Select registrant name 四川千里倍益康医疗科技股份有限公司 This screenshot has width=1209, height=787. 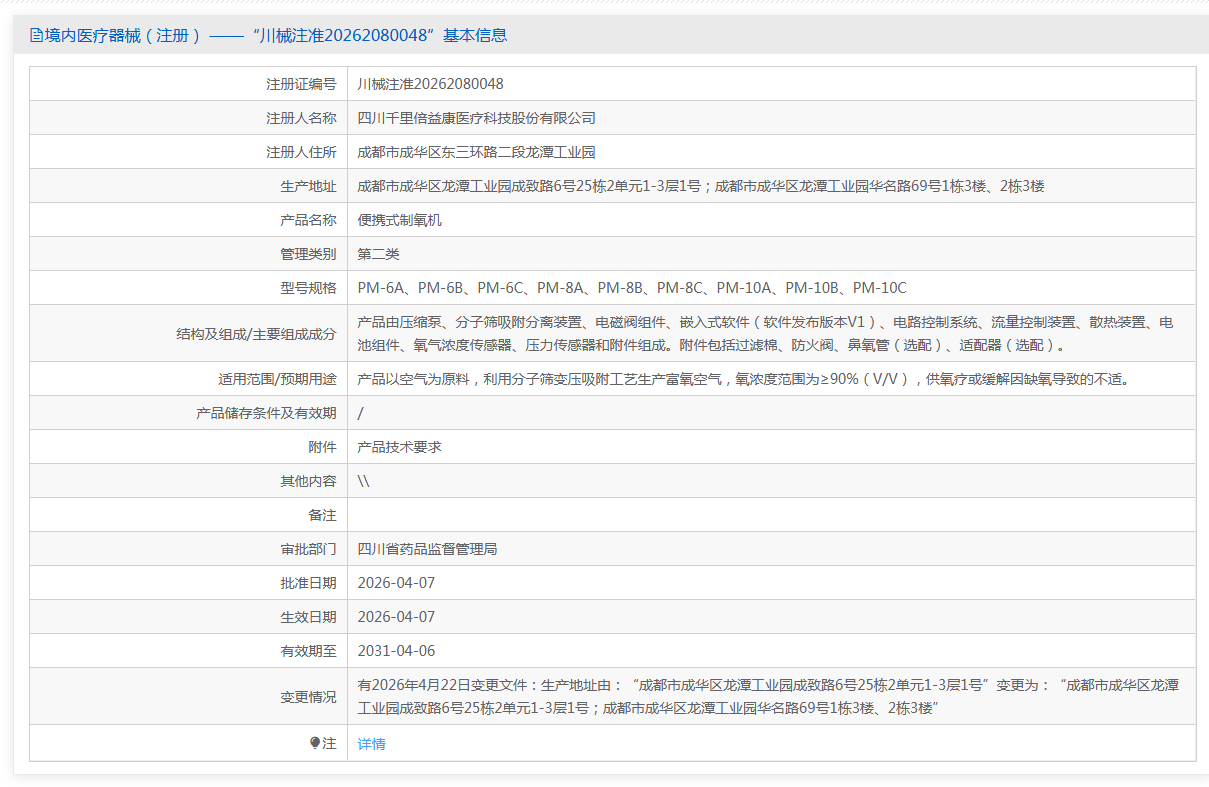click(477, 118)
